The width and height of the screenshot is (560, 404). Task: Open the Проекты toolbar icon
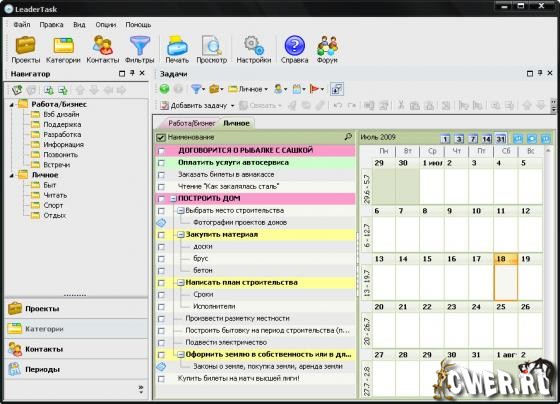[25, 50]
